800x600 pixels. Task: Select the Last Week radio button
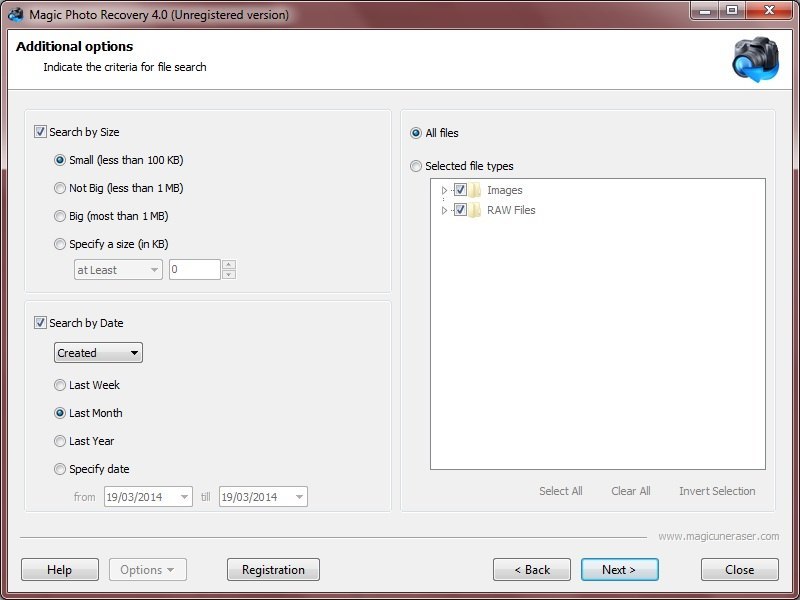[x=60, y=385]
